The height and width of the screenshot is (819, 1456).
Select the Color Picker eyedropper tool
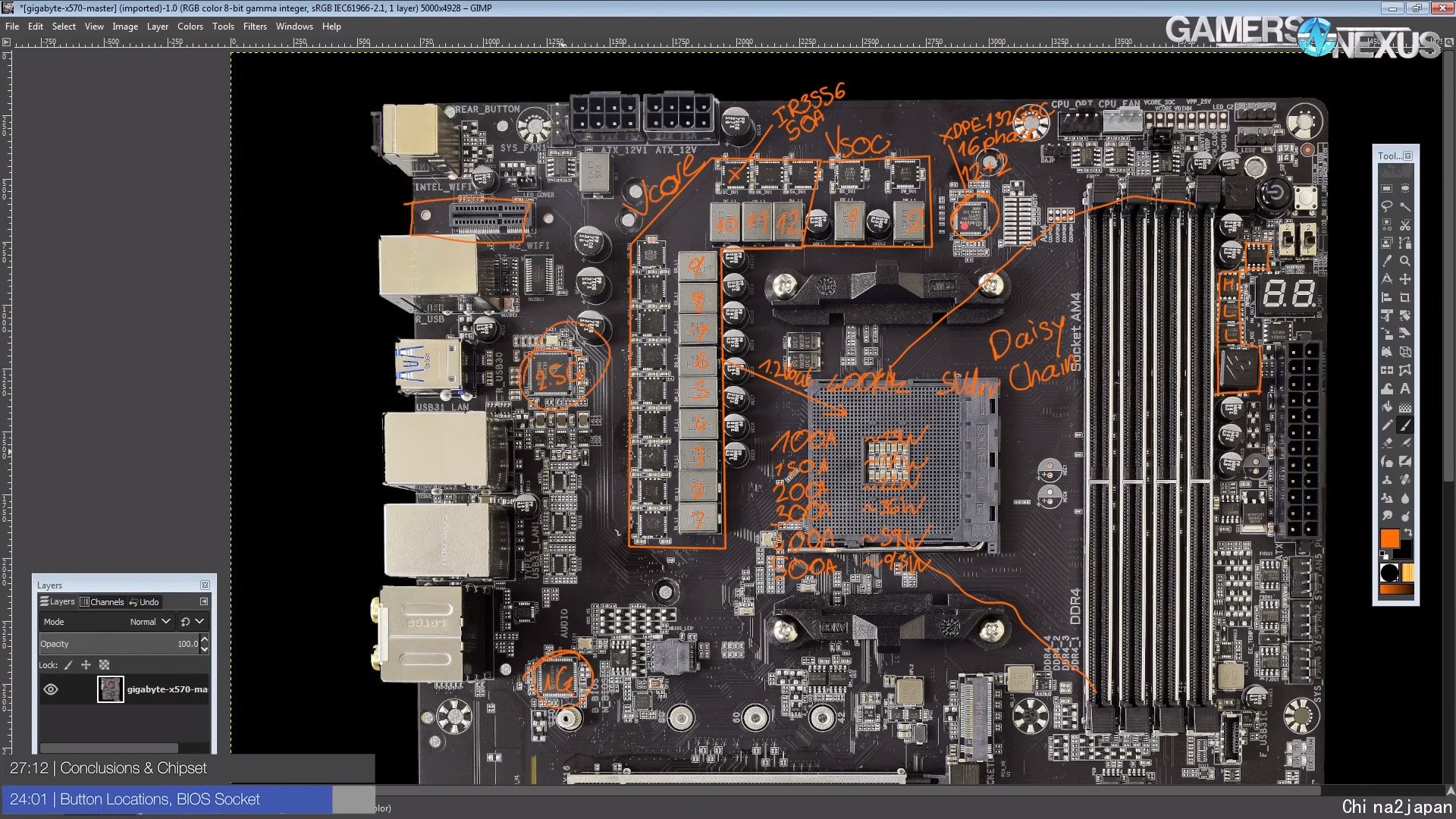(x=1387, y=261)
